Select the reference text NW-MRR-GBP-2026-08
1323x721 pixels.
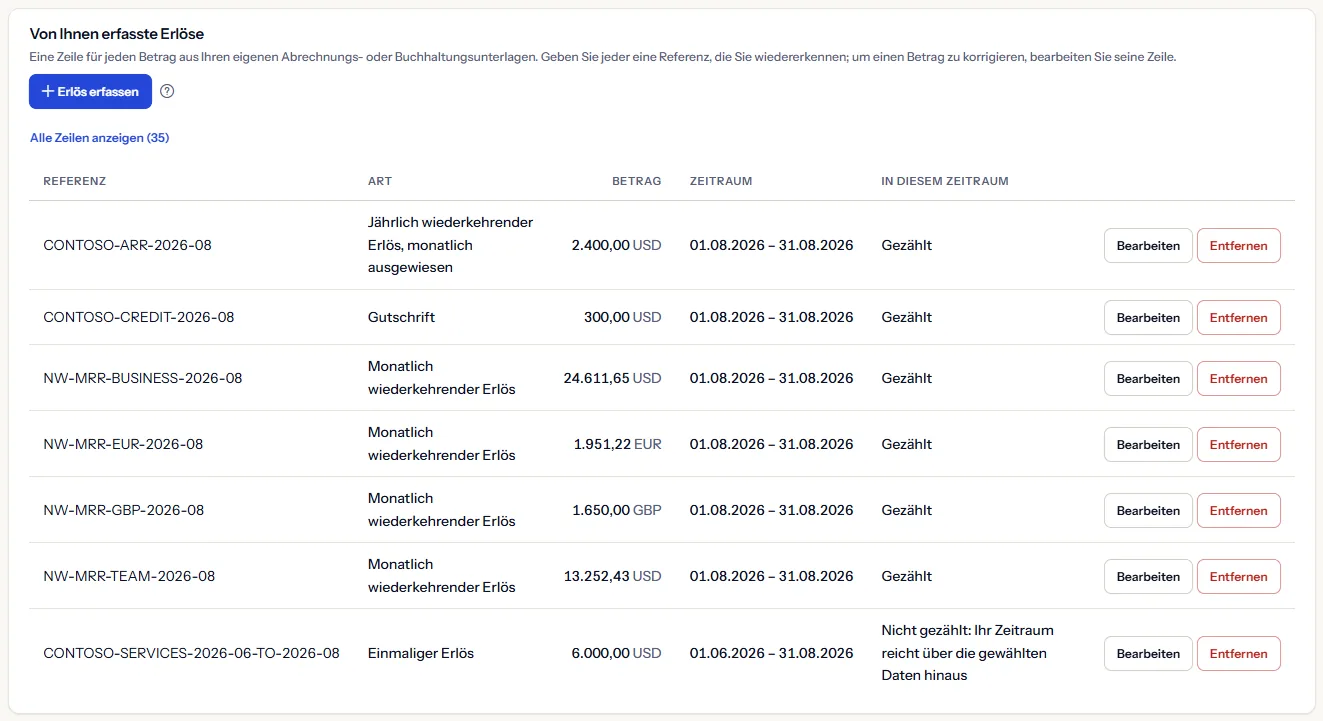pyautogui.click(x=124, y=510)
